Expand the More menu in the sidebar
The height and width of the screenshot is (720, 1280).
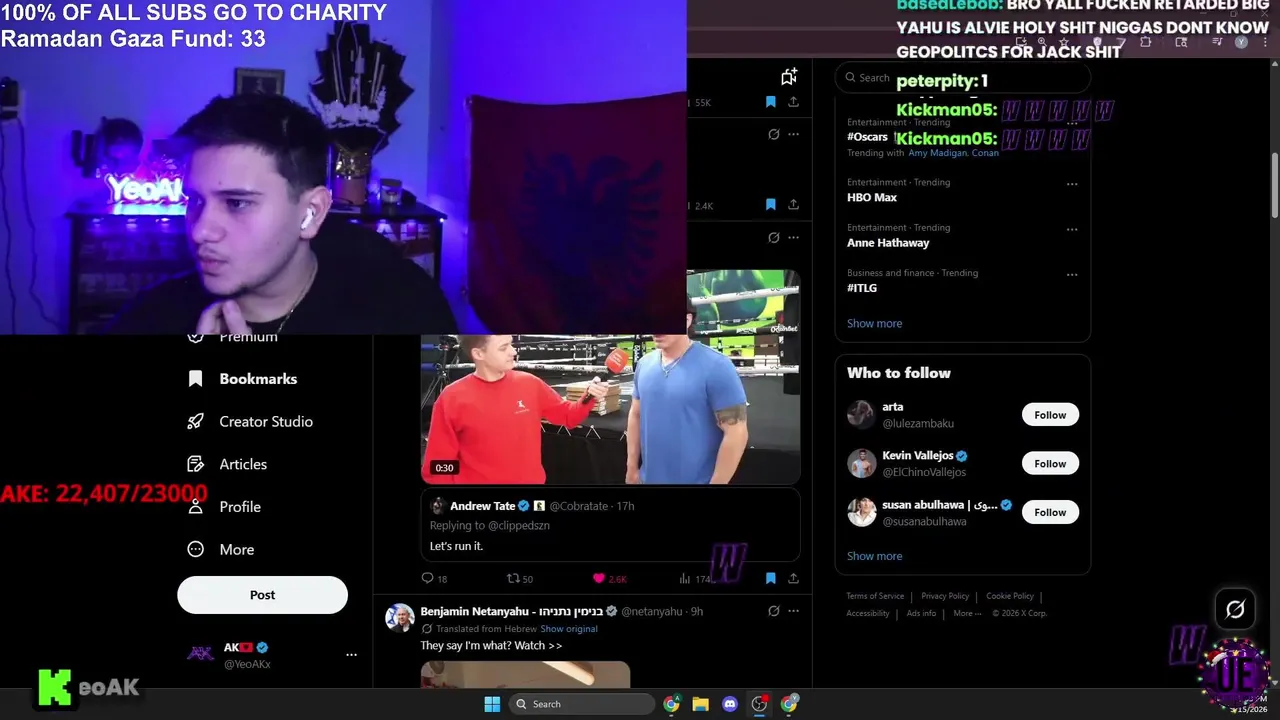pos(222,549)
